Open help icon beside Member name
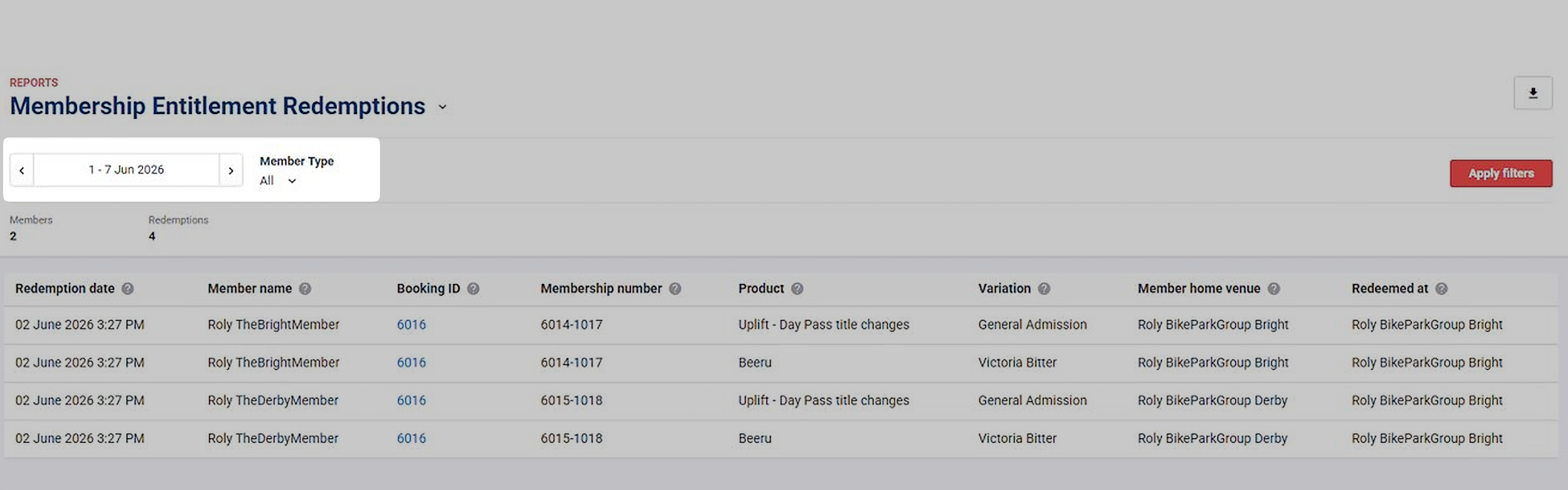Image resolution: width=1568 pixels, height=490 pixels. (x=305, y=288)
